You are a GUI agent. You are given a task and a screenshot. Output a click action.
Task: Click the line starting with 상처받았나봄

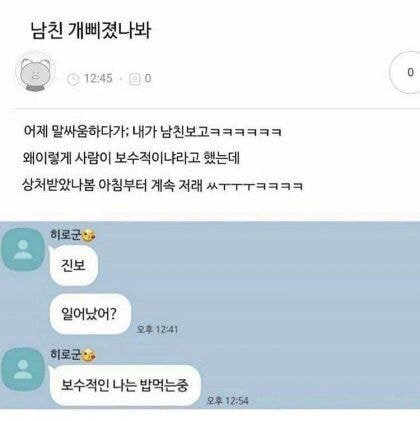pyautogui.click(x=162, y=185)
